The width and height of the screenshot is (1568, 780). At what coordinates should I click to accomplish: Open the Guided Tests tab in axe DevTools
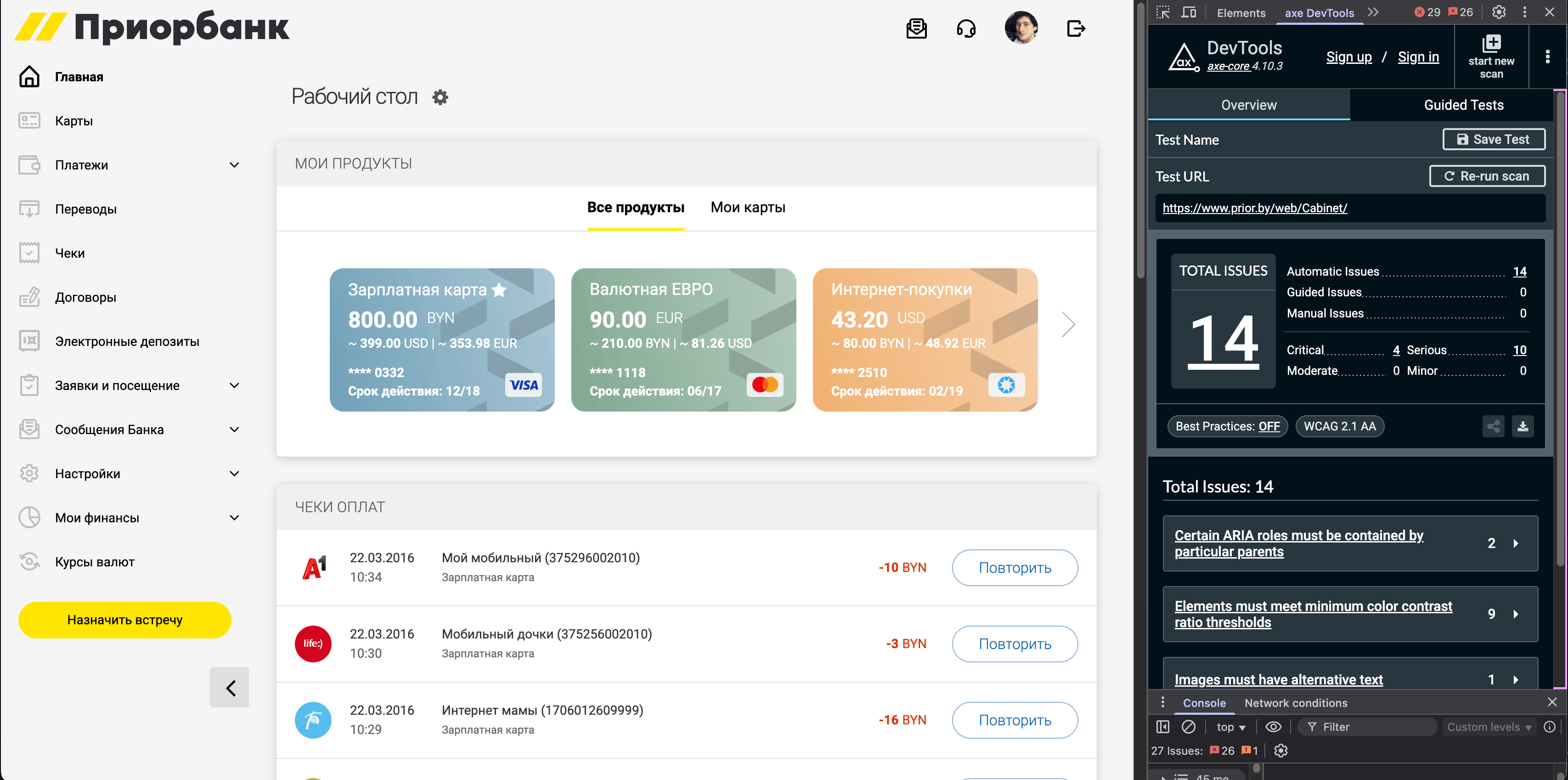(x=1463, y=104)
